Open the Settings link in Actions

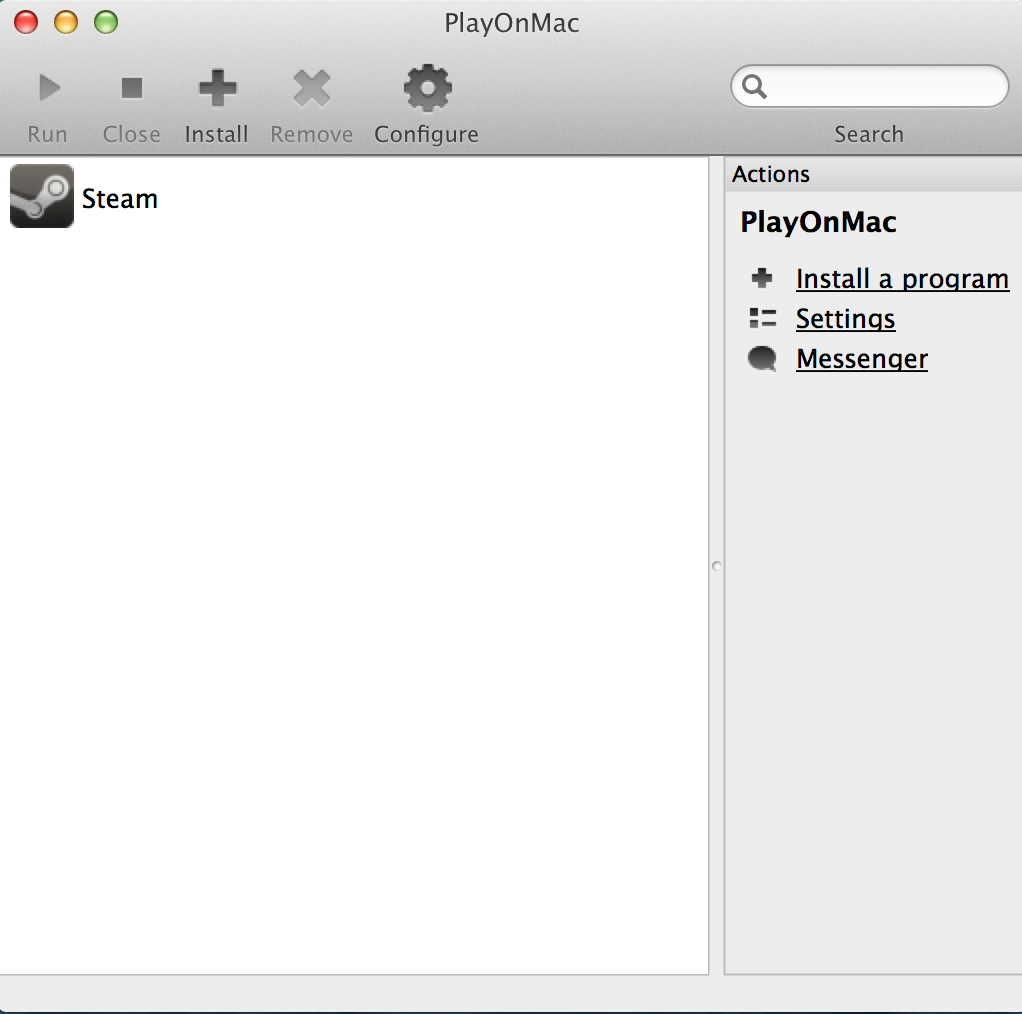coord(845,319)
